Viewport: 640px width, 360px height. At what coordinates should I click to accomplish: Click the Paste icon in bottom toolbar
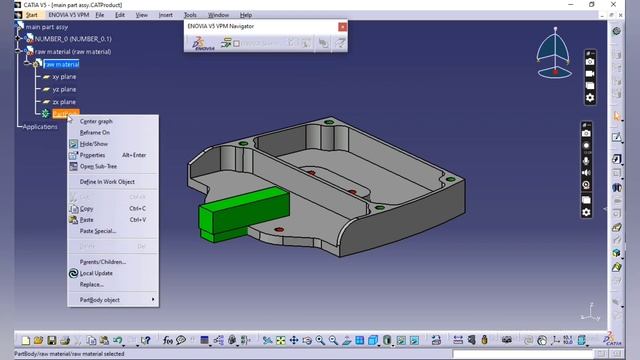coord(104,340)
